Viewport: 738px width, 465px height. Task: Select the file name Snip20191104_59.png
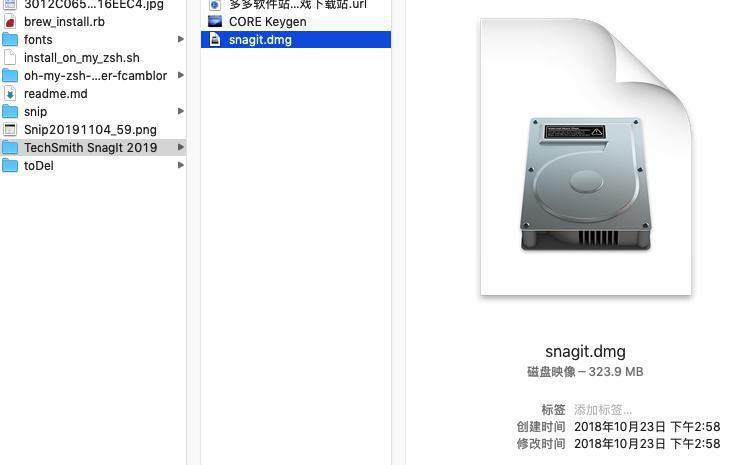(90, 129)
